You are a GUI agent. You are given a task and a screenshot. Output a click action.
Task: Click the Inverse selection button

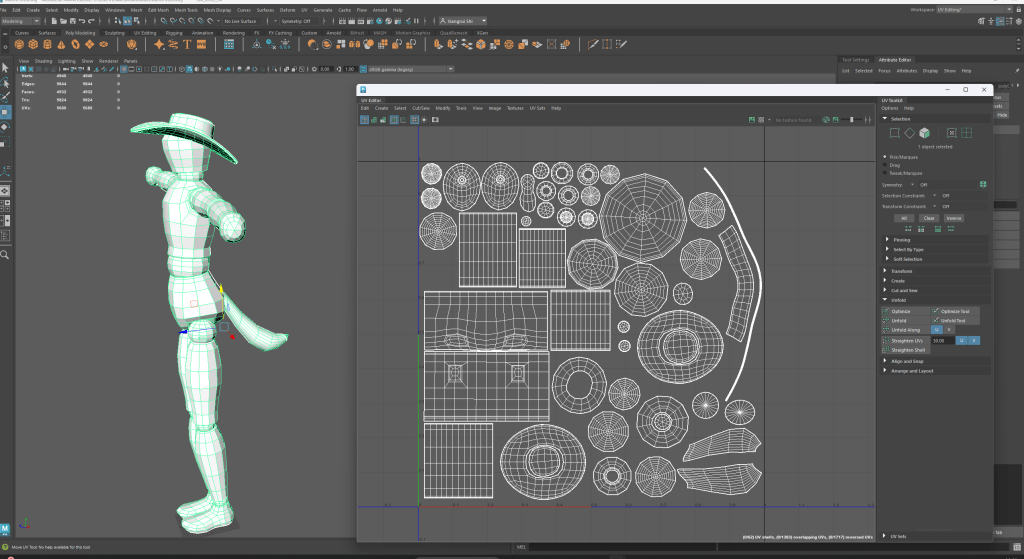(953, 217)
